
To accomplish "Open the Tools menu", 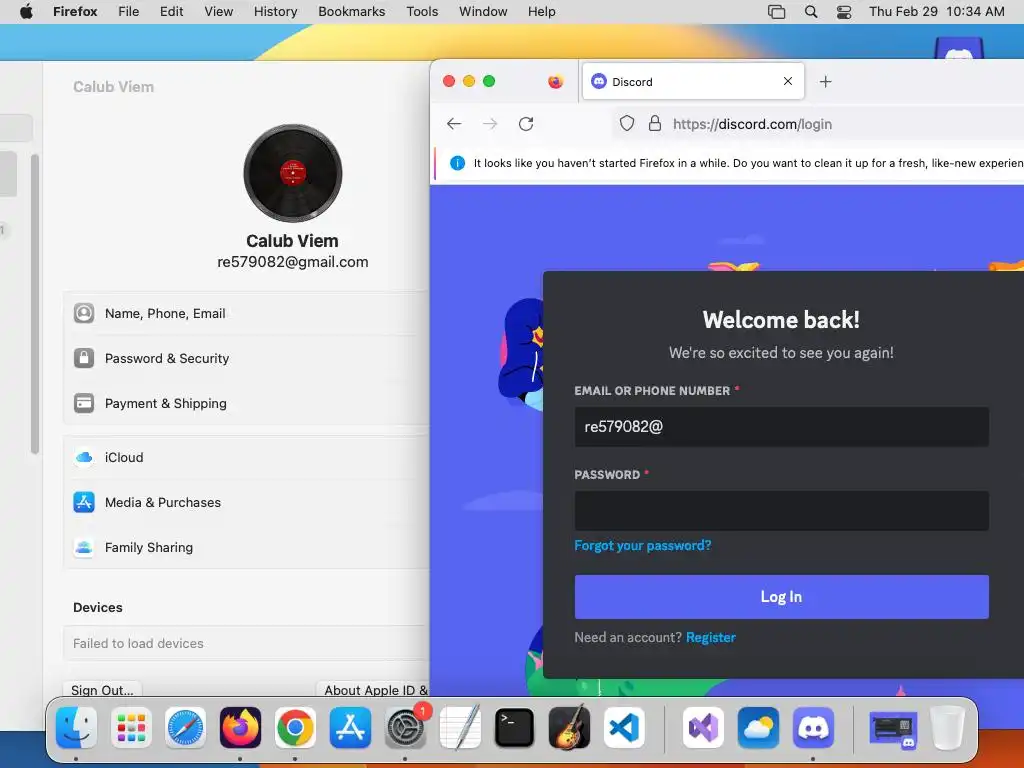I will click(x=422, y=12).
